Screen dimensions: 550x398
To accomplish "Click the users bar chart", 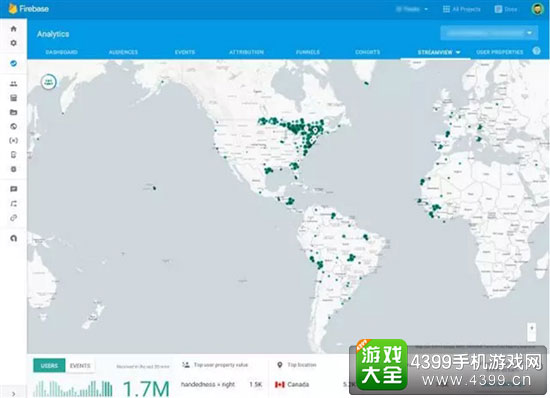I will pyautogui.click(x=73, y=389).
